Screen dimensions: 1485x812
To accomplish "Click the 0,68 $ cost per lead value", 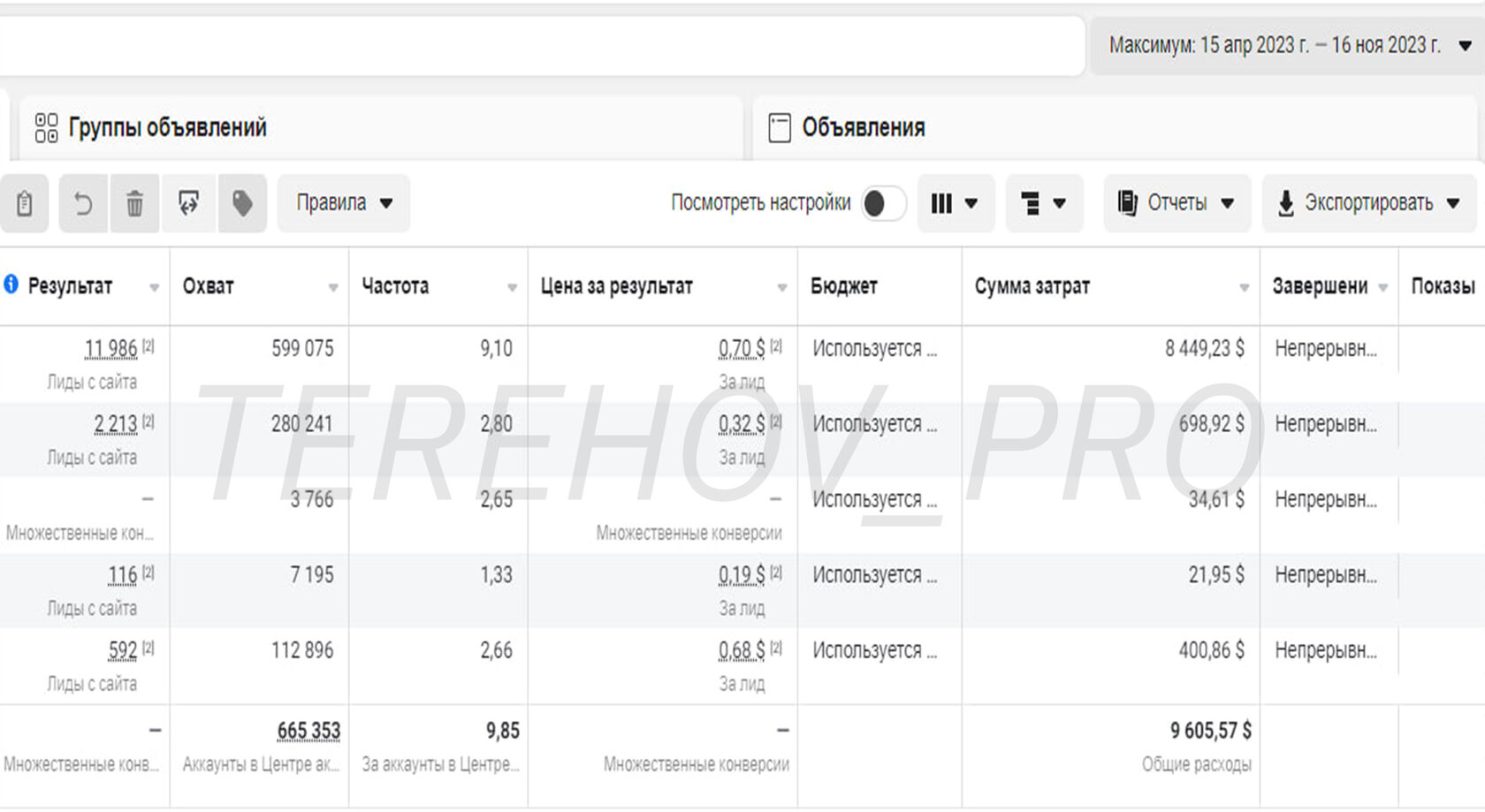I will 742,650.
